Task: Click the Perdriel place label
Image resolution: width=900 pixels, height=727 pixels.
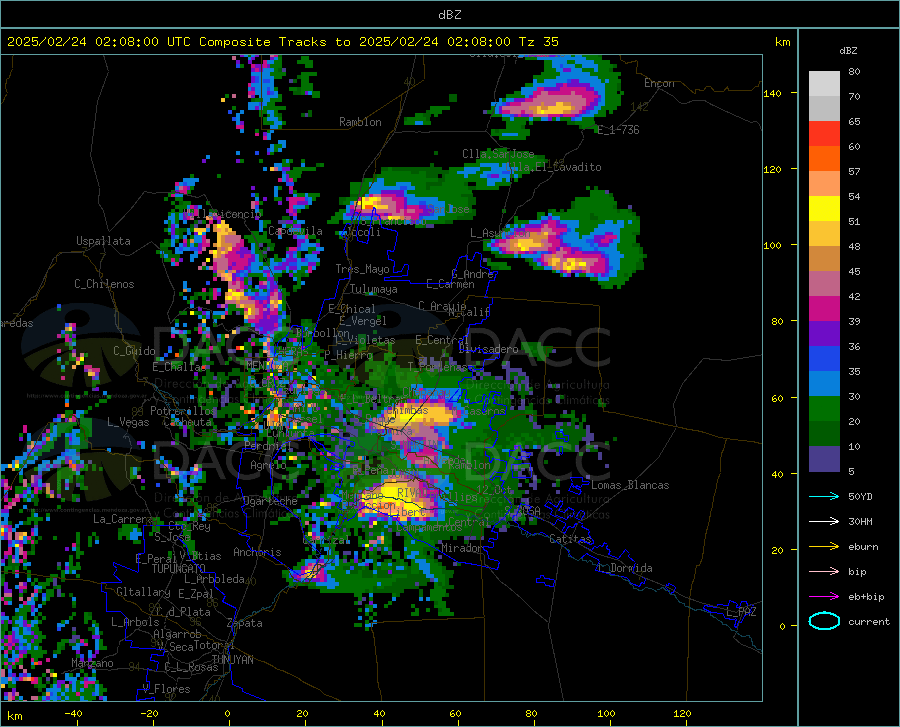Action: (x=269, y=446)
